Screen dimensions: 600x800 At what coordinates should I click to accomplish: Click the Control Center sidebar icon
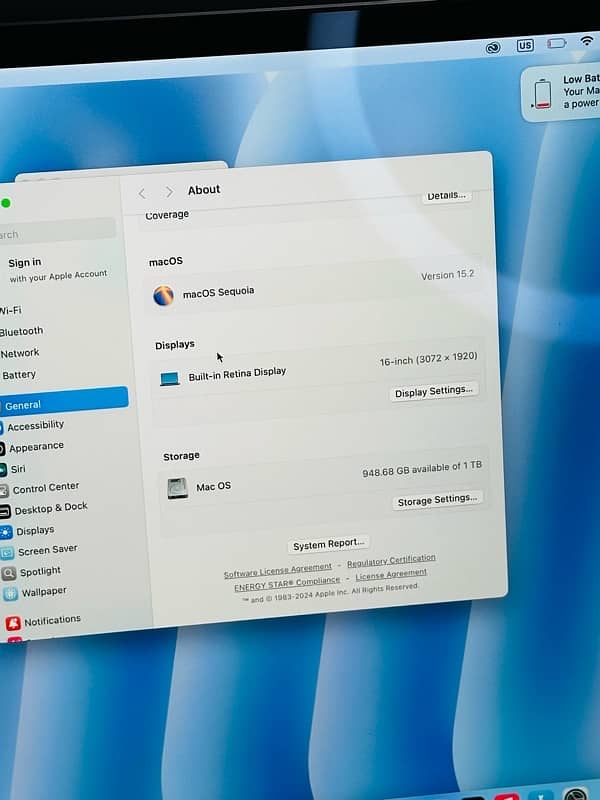click(x=4, y=490)
